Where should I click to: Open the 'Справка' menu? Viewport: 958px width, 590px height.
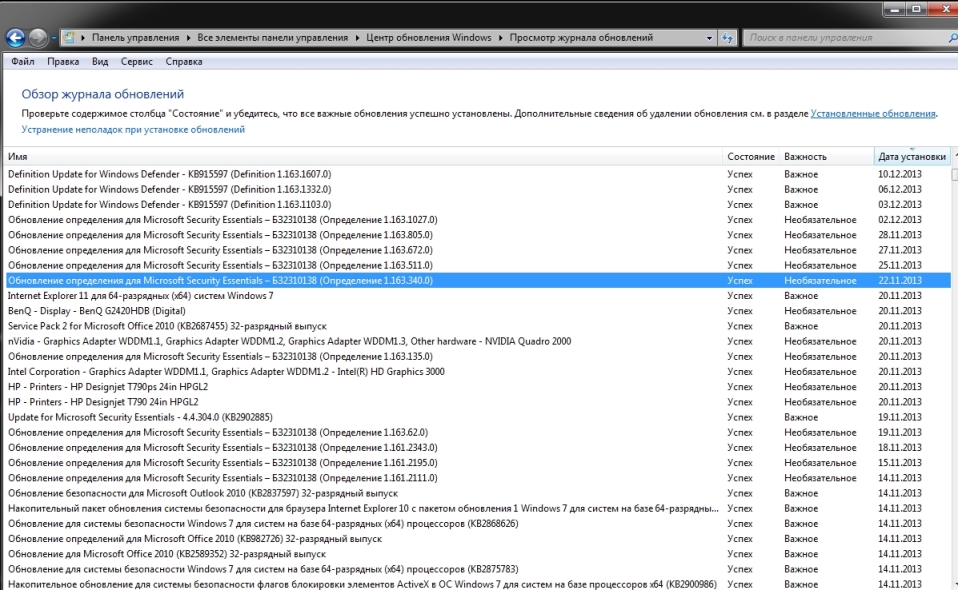pos(184,61)
